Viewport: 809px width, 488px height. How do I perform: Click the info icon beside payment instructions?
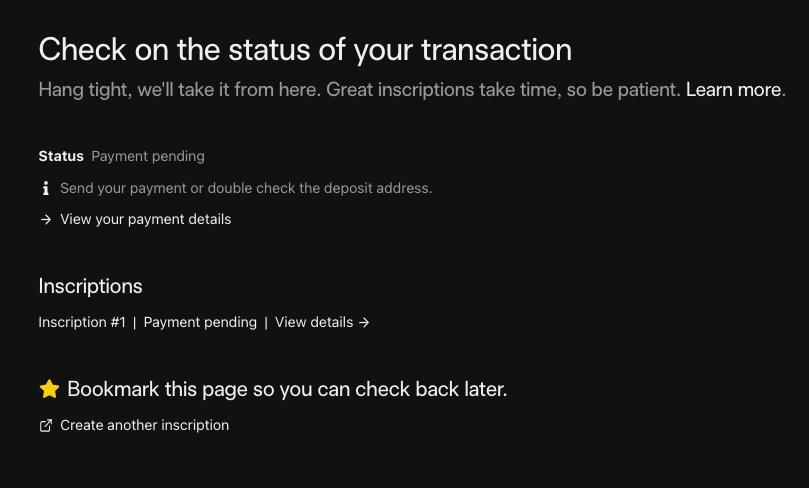coord(45,188)
